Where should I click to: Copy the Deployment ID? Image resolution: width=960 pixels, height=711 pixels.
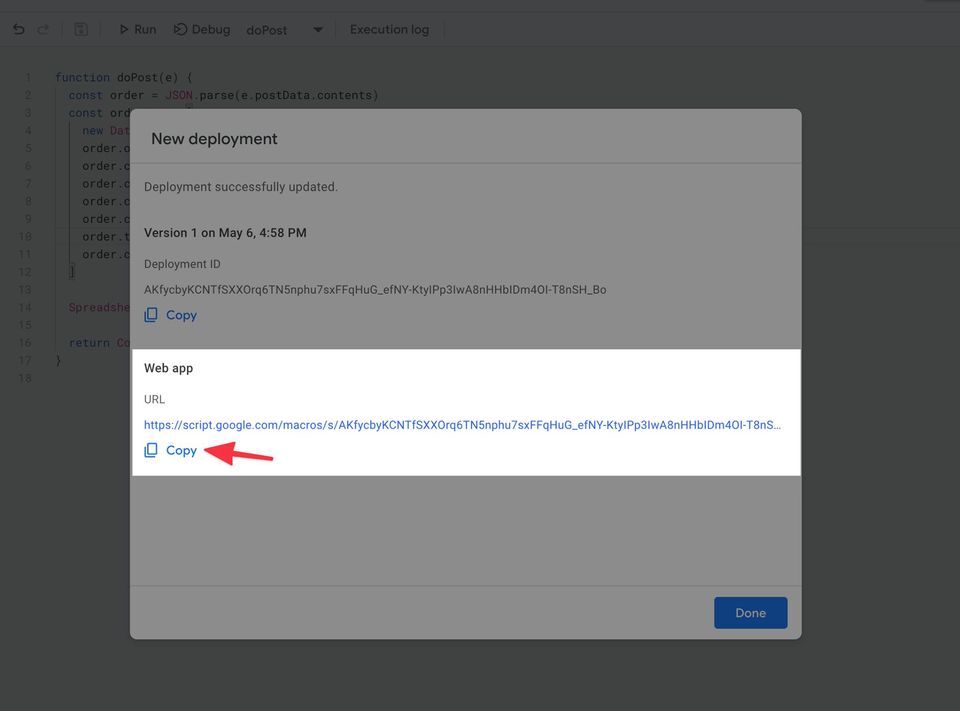[181, 314]
